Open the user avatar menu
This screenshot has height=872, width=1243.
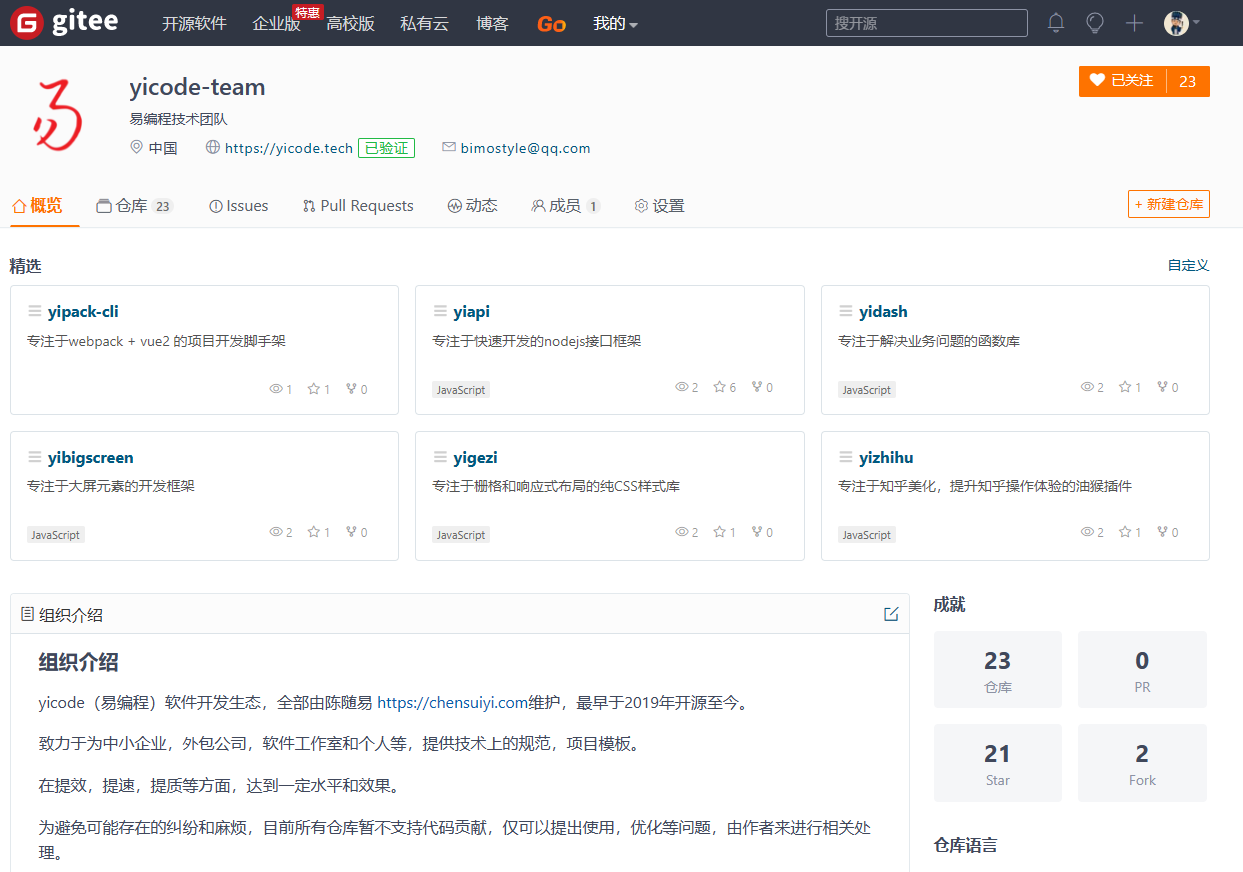tap(1181, 23)
